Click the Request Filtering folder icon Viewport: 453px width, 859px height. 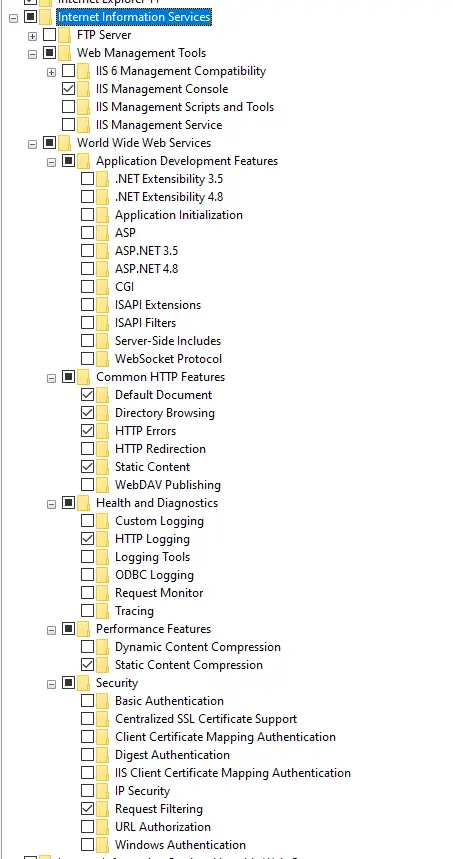[x=102, y=809]
